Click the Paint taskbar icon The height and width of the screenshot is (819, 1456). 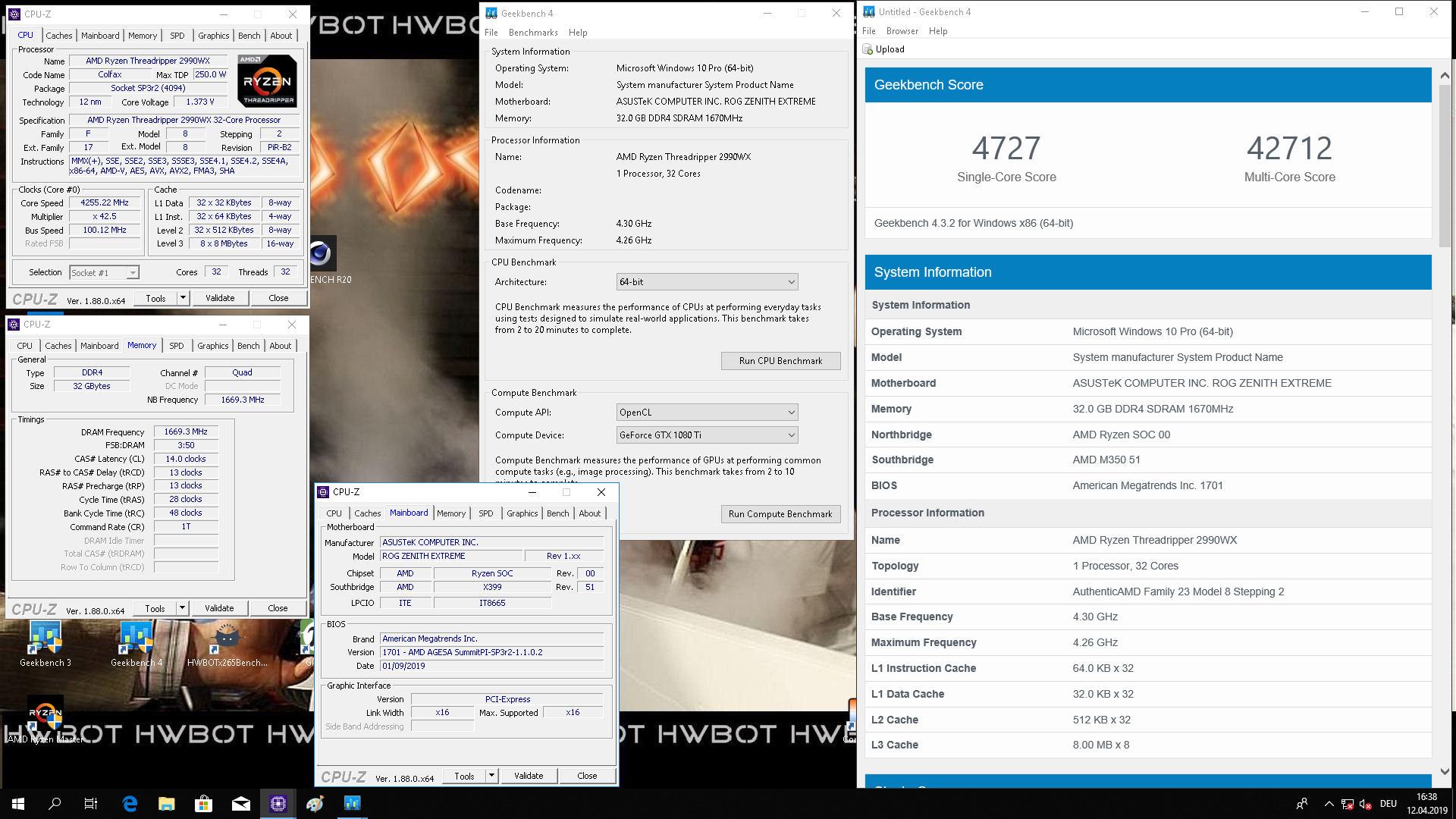[x=315, y=804]
